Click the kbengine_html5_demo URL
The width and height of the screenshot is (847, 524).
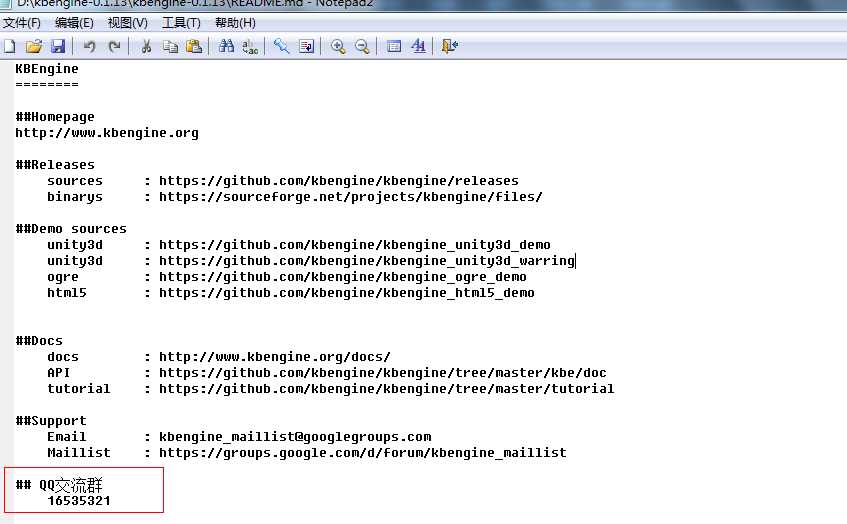(x=347, y=293)
